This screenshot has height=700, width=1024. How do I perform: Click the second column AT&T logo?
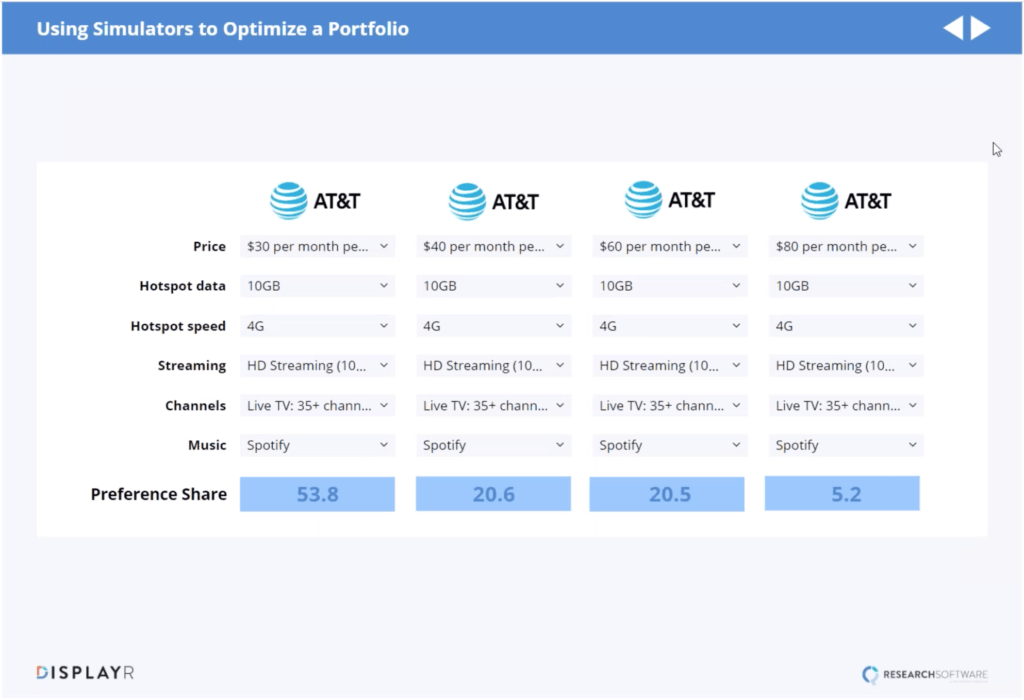tap(494, 202)
